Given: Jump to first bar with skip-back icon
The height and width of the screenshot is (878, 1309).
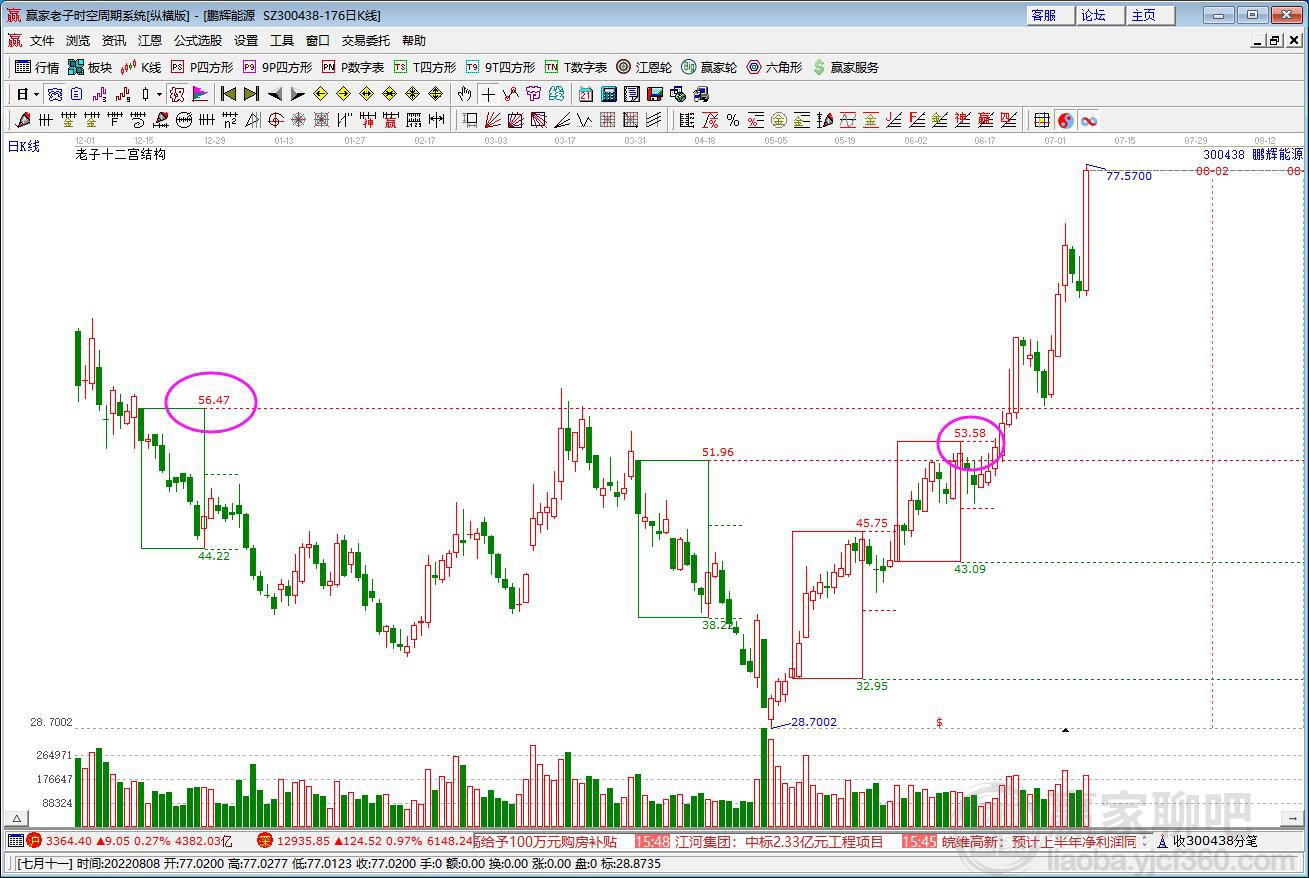Looking at the screenshot, I should point(228,94).
